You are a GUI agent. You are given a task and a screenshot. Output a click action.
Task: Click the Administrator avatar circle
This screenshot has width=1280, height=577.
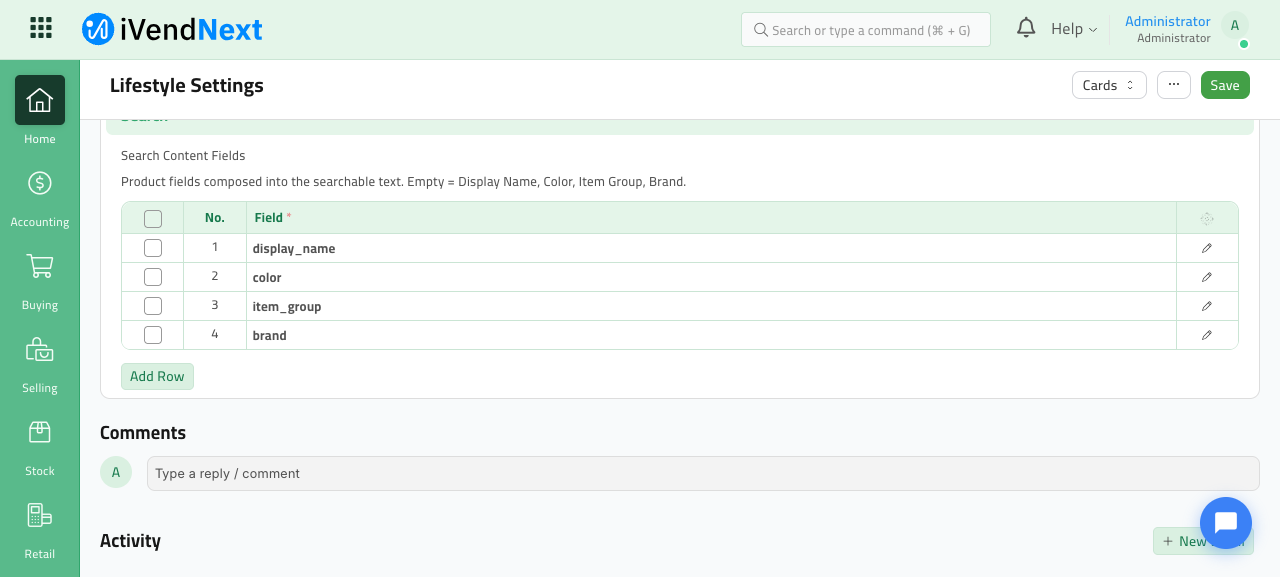pos(1235,26)
